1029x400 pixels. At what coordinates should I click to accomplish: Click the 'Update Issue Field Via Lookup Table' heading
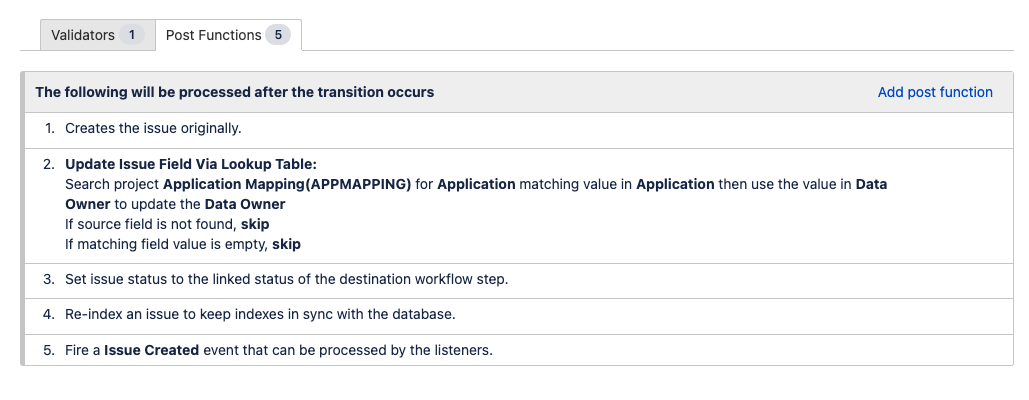click(191, 164)
